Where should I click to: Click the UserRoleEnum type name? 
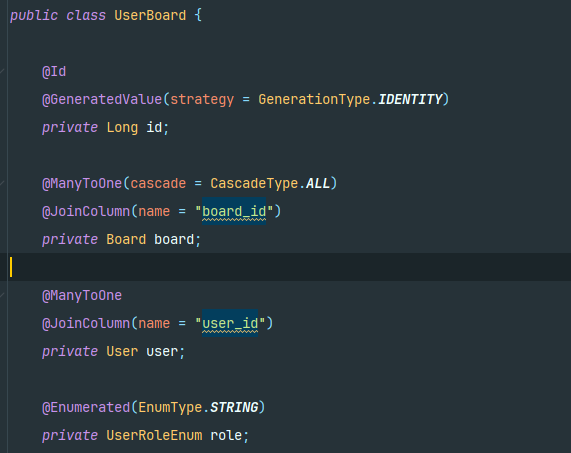154,435
